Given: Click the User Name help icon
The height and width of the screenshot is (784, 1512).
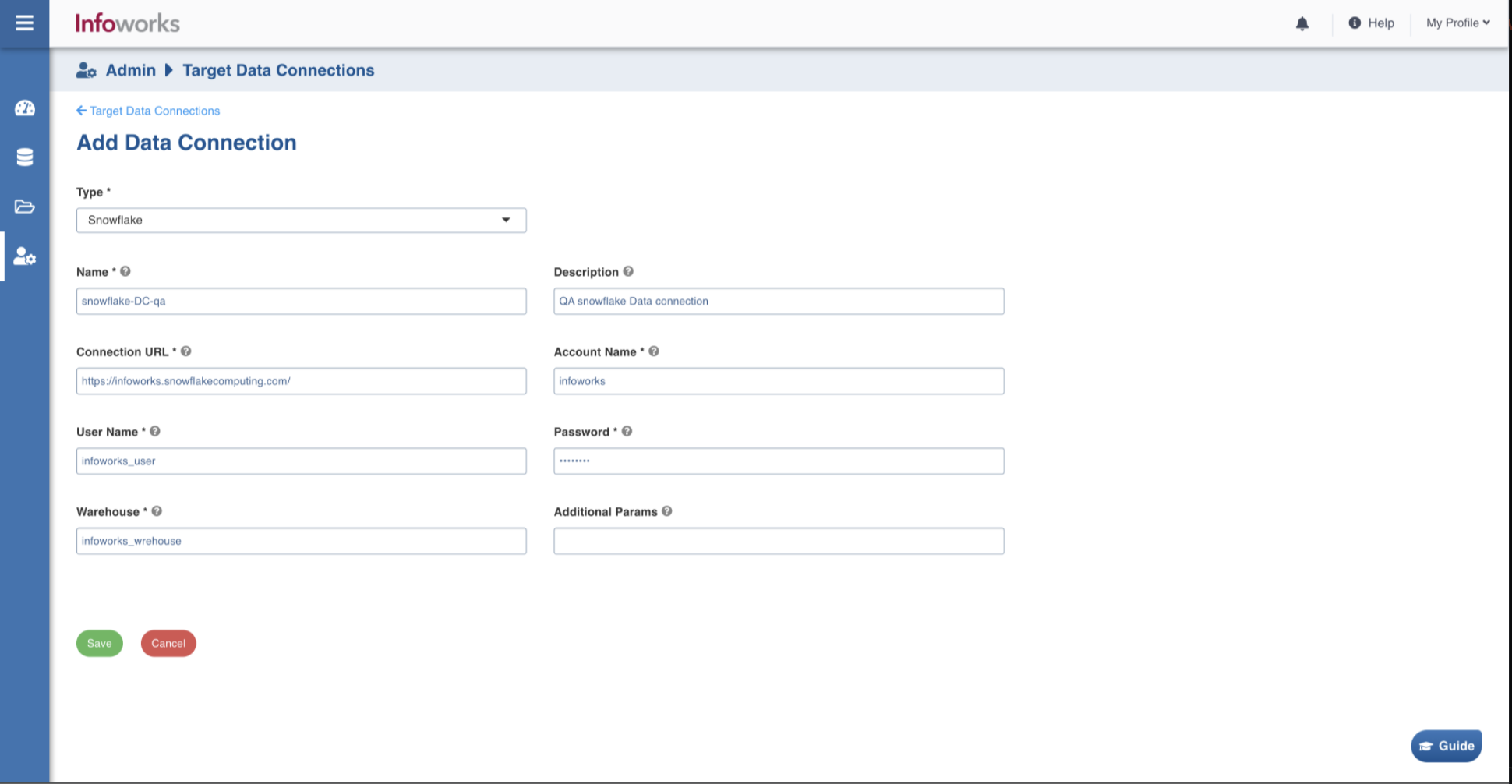Looking at the screenshot, I should coord(155,431).
